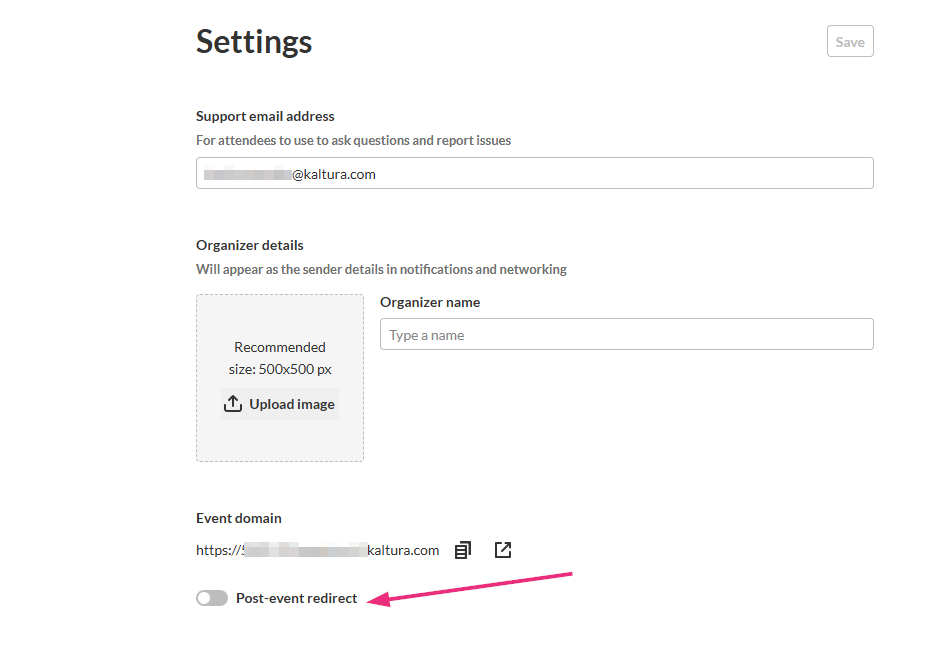The height and width of the screenshot is (645, 951).
Task: Click the Organizer details heading
Action: 250,245
